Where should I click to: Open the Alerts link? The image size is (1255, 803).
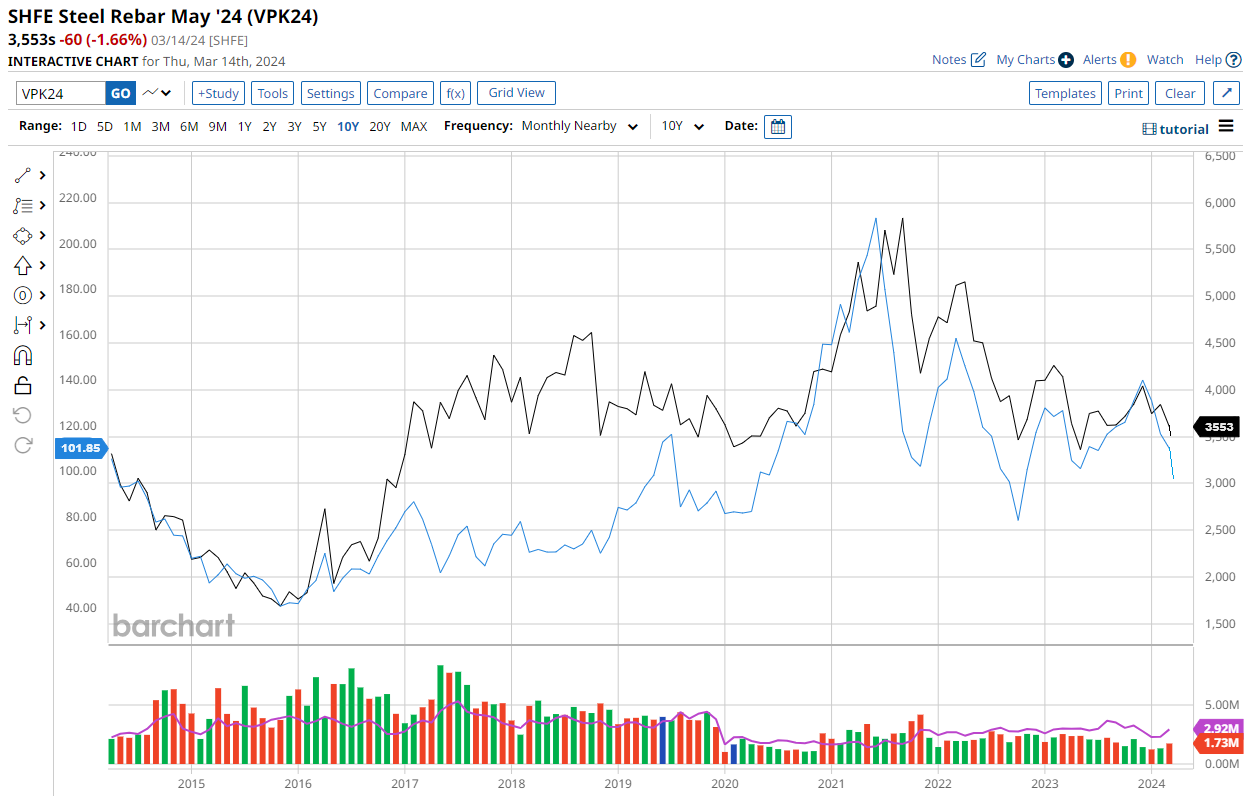click(x=1108, y=60)
